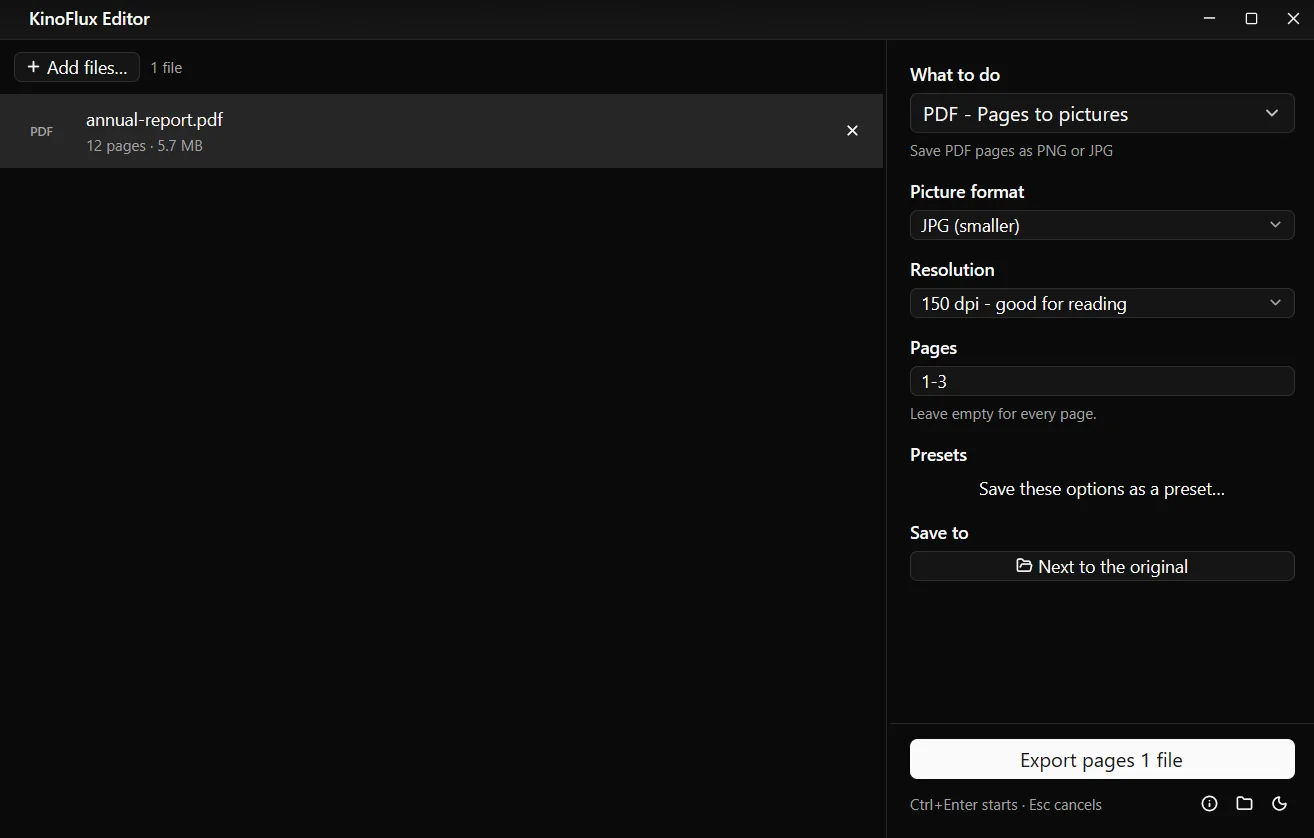Click the Pages input field

coord(1102,381)
